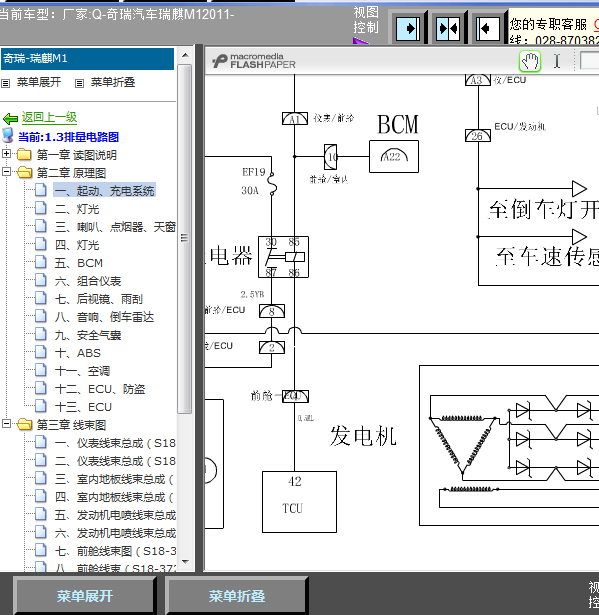Click the 奇瑞-瑞麒M1 panel header
The image size is (599, 615).
click(x=87, y=59)
